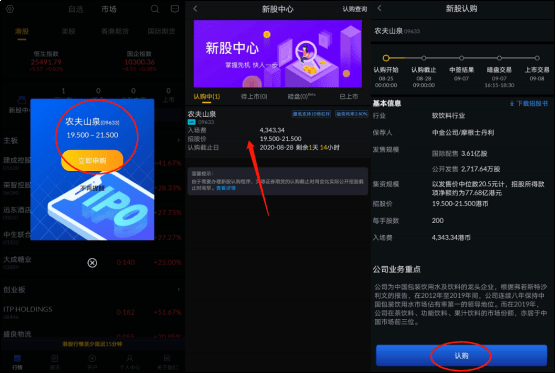Download prospectus via 下载招股书 link

click(x=529, y=104)
